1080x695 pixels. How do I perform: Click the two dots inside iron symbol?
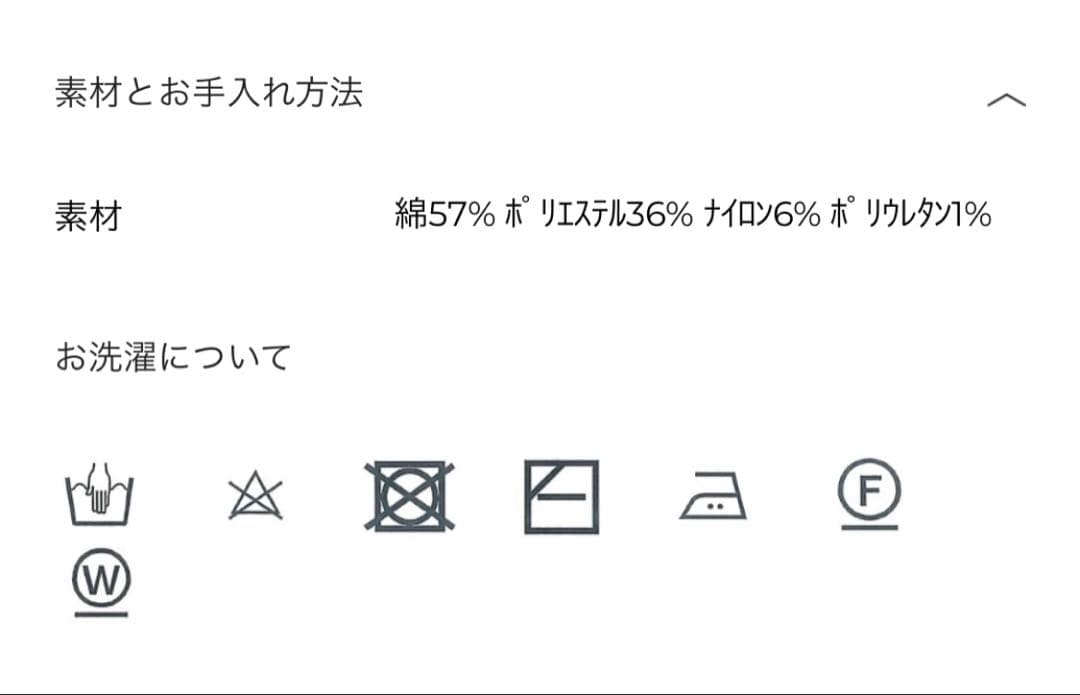[716, 506]
